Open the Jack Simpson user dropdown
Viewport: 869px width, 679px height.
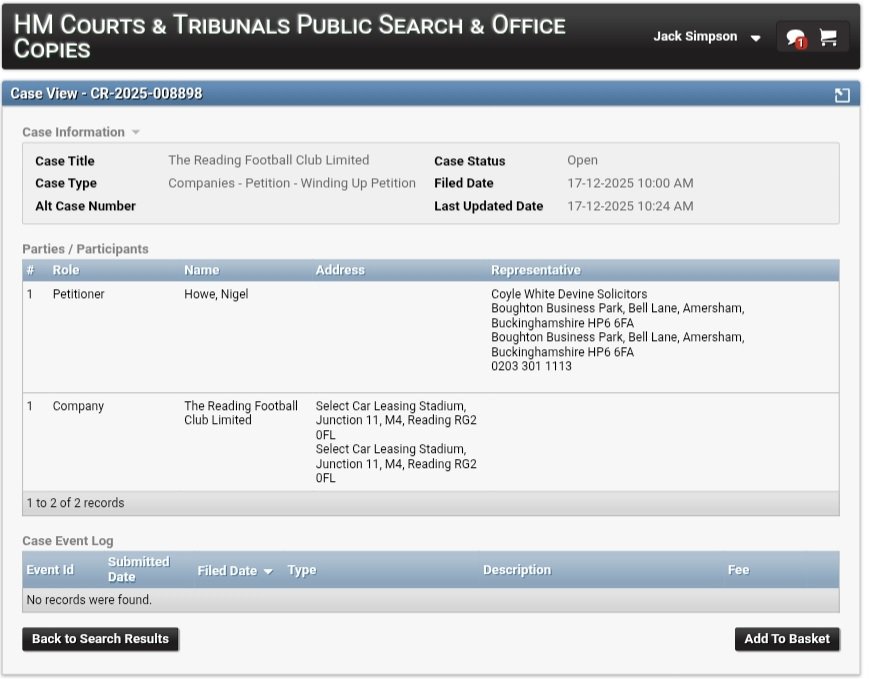pos(706,37)
